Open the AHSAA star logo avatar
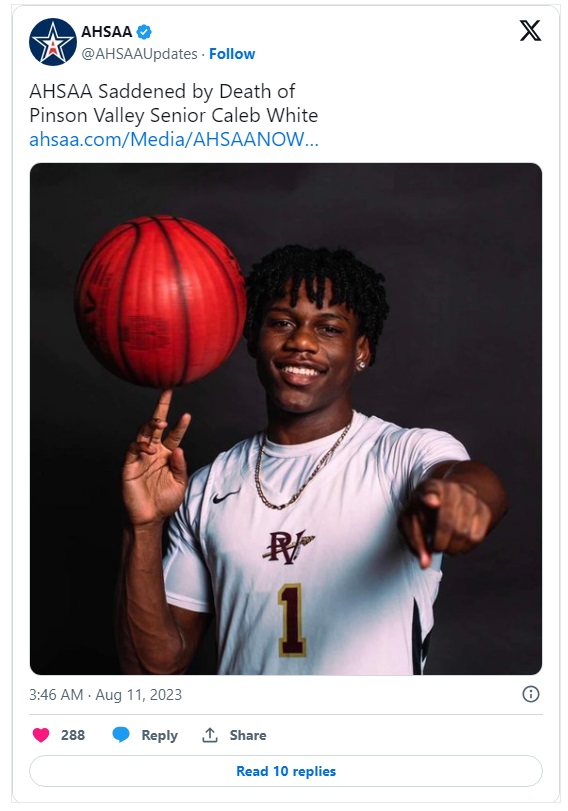Screen dimensions: 568x811 pyautogui.click(x=53, y=42)
